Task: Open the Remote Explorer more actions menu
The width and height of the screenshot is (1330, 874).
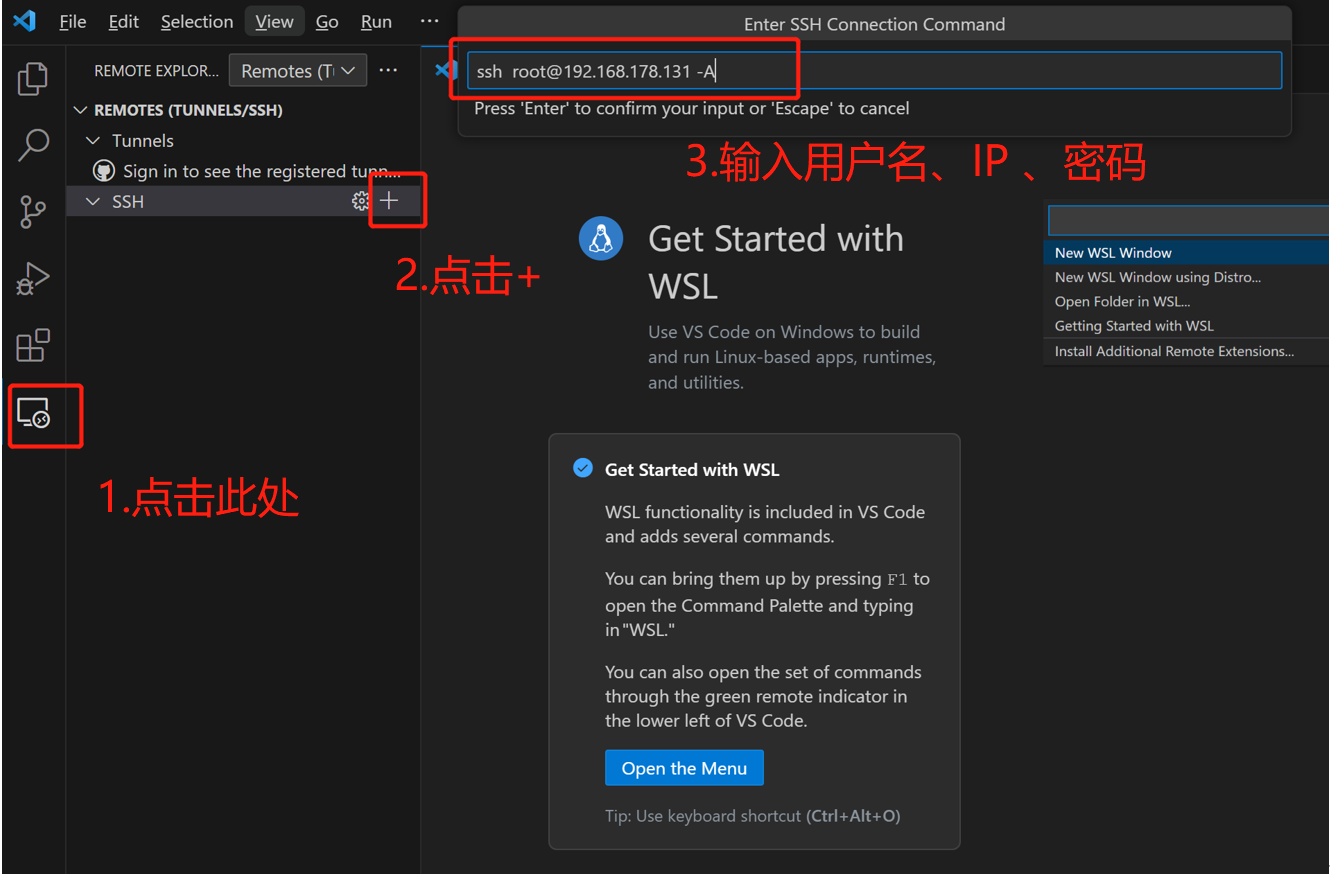Action: click(388, 70)
